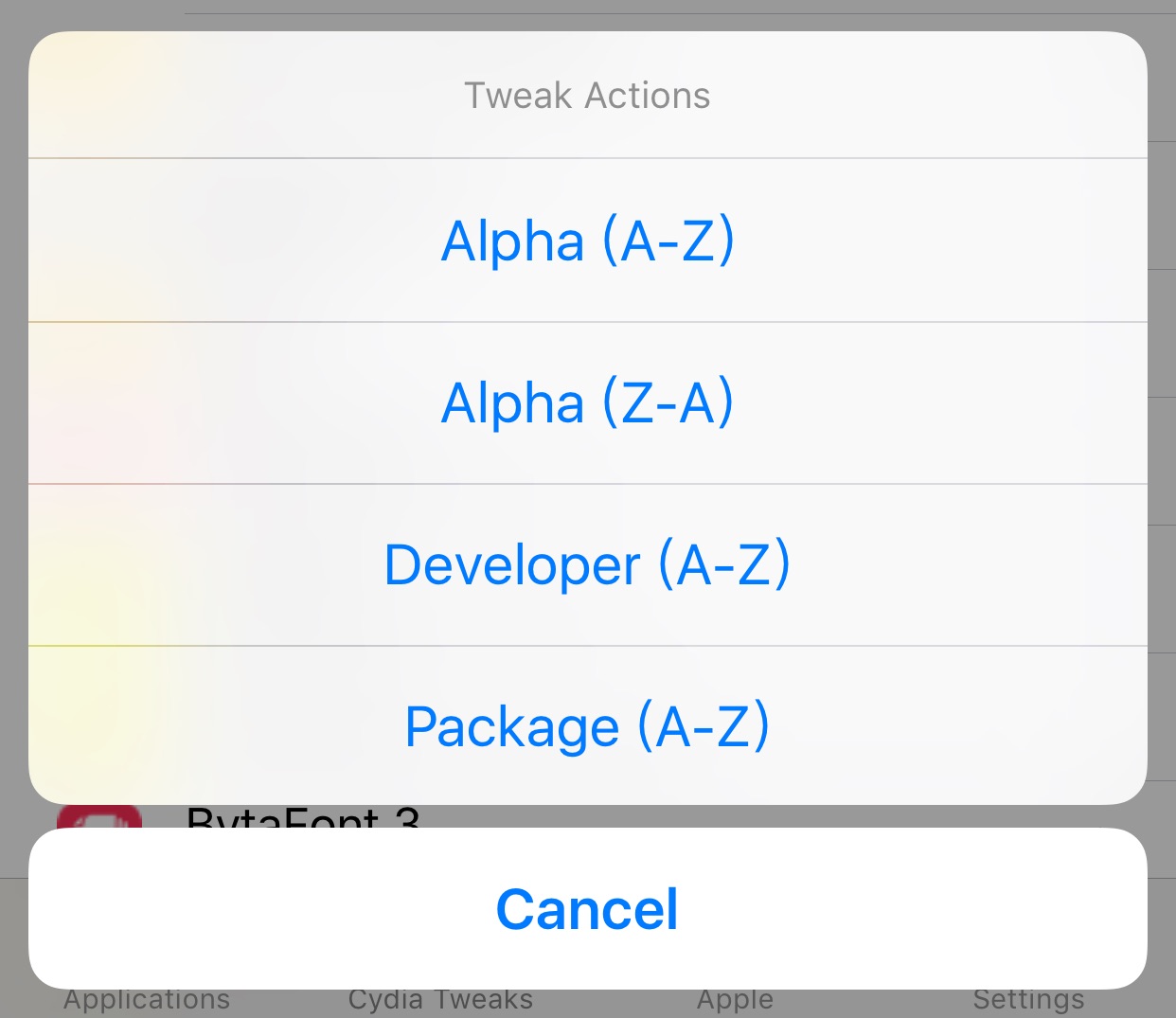Dismiss sheet via dimmed area above it

(x=588, y=14)
